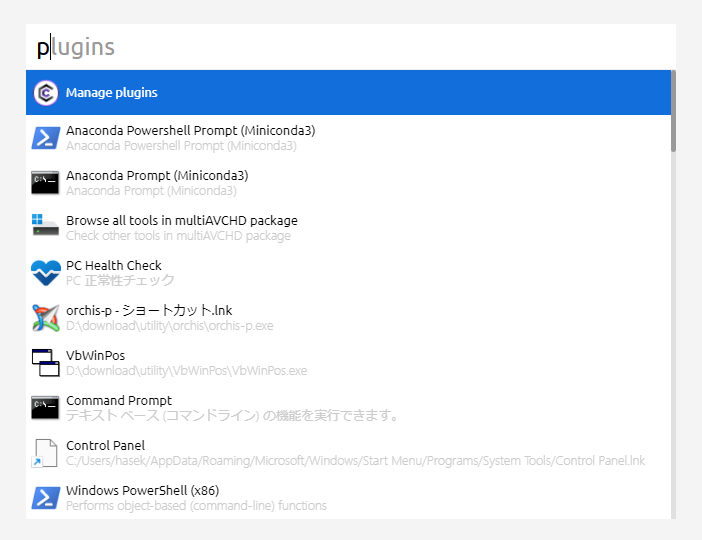Click the path D:\download\utility\VbWinPos\VbWinPos.exe
Viewport: 702px width, 540px height.
(187, 371)
